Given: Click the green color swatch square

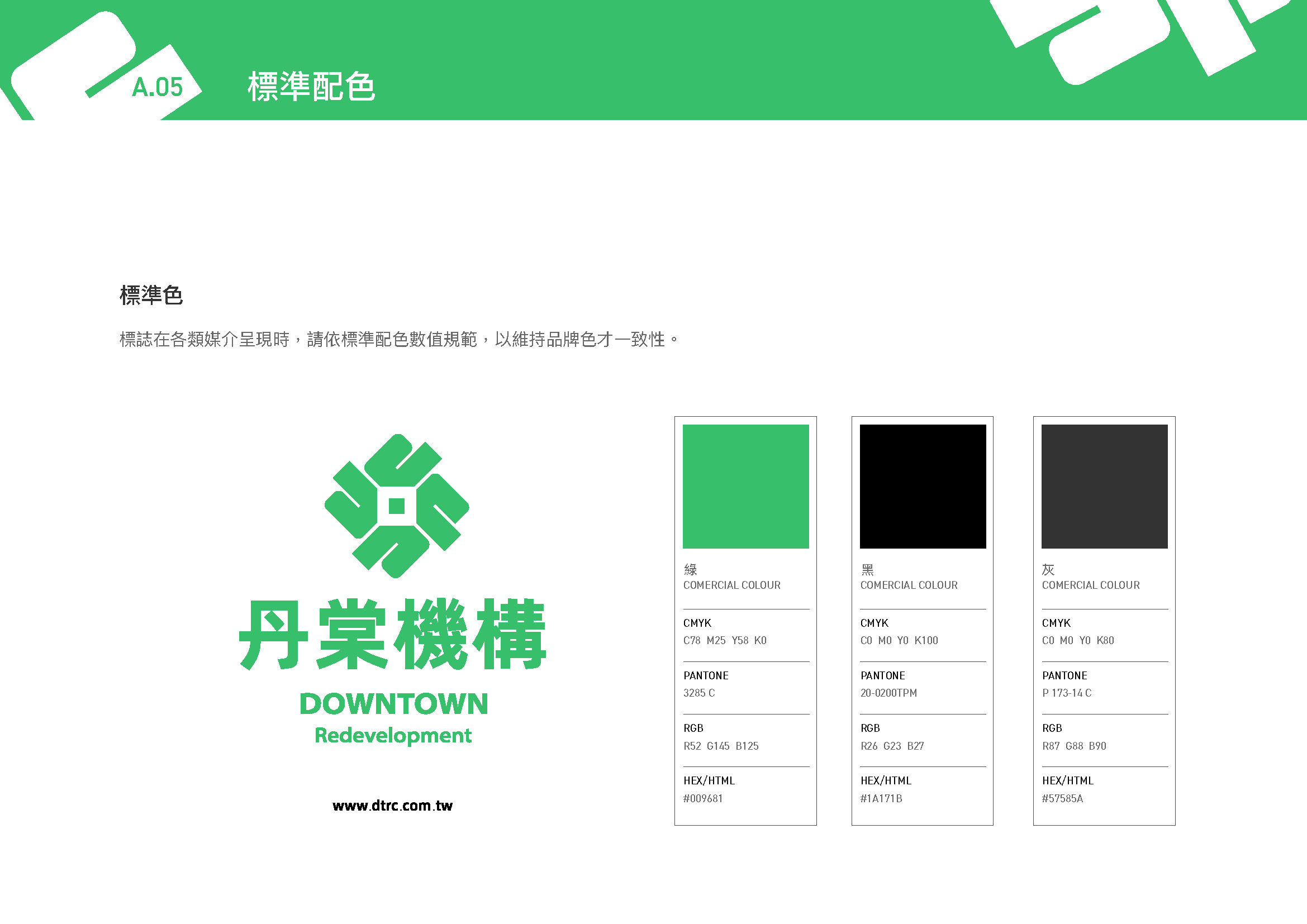Looking at the screenshot, I should [745, 487].
